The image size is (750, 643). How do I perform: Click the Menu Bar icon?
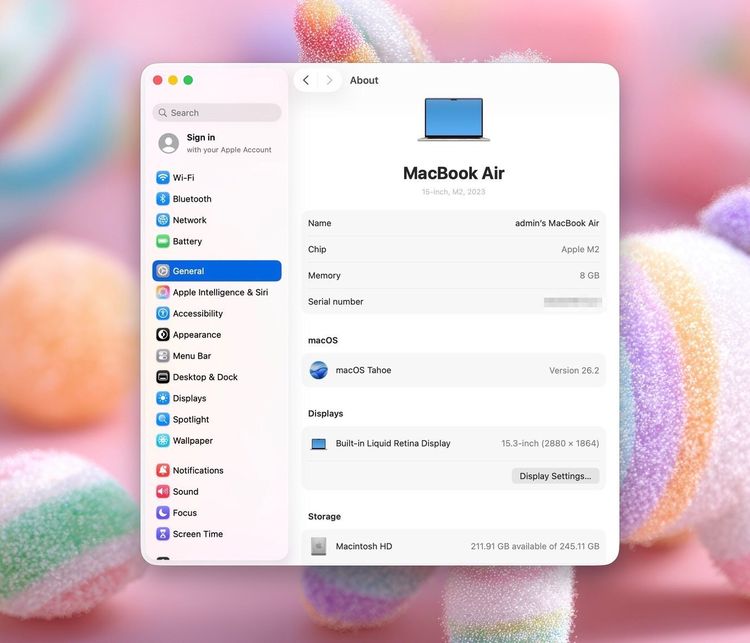[163, 356]
